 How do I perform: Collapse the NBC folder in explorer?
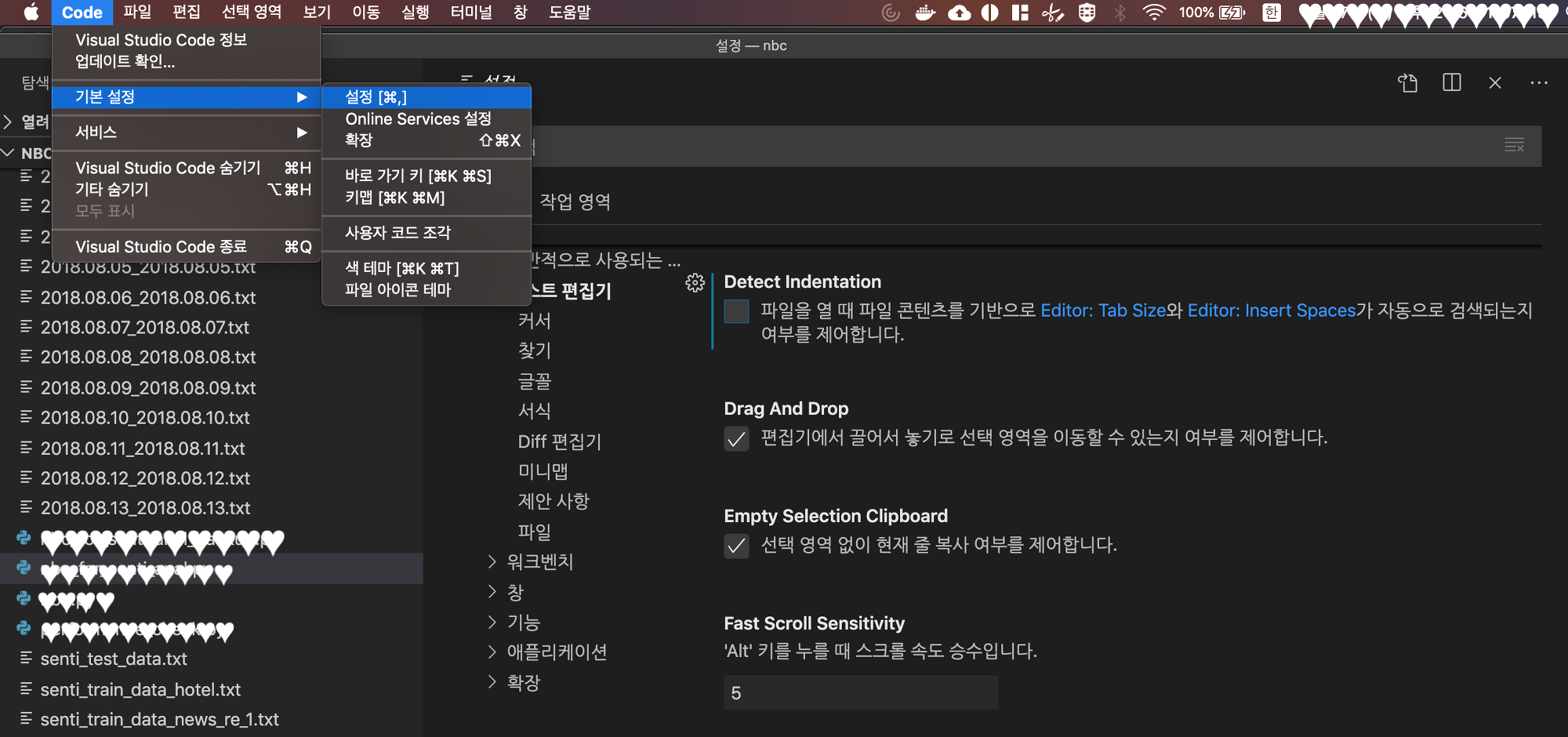tap(8, 153)
